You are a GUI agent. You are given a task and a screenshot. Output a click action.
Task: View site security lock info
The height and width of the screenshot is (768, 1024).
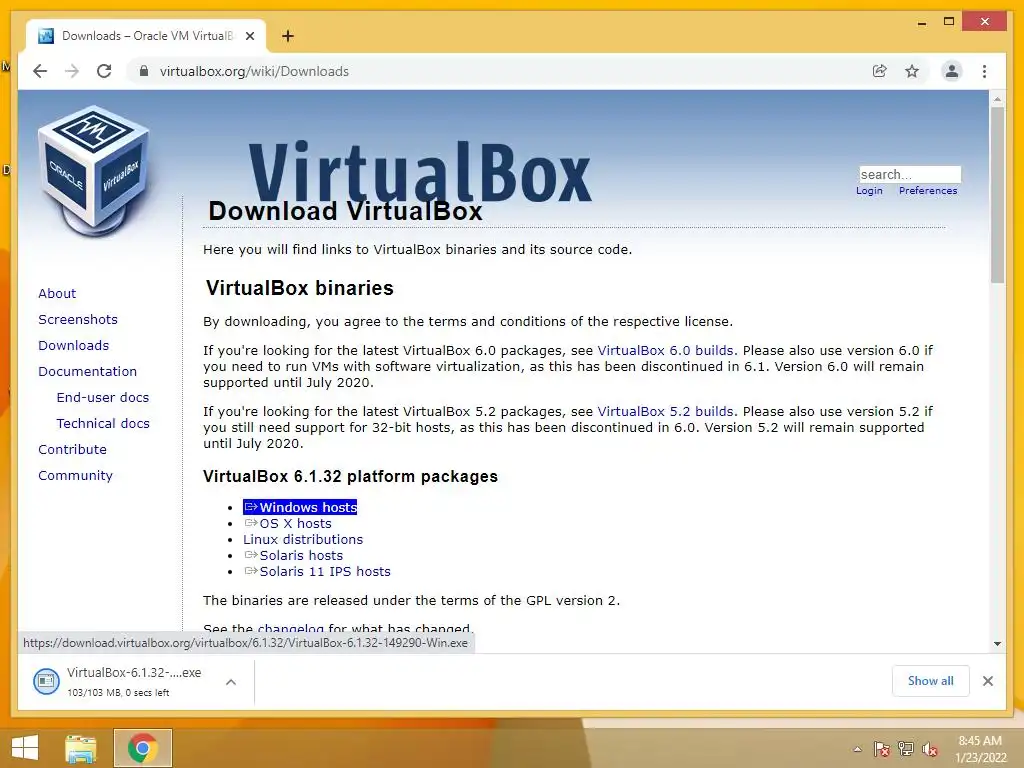pos(144,71)
